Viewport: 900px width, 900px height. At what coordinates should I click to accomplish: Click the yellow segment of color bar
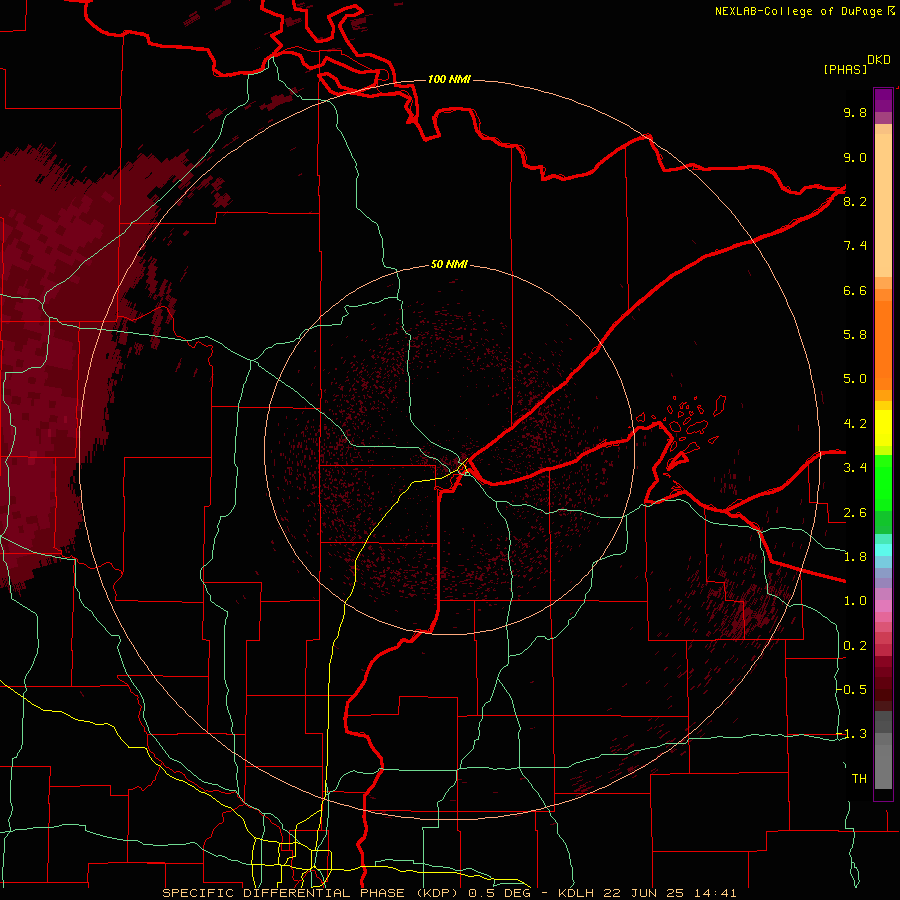click(x=883, y=428)
